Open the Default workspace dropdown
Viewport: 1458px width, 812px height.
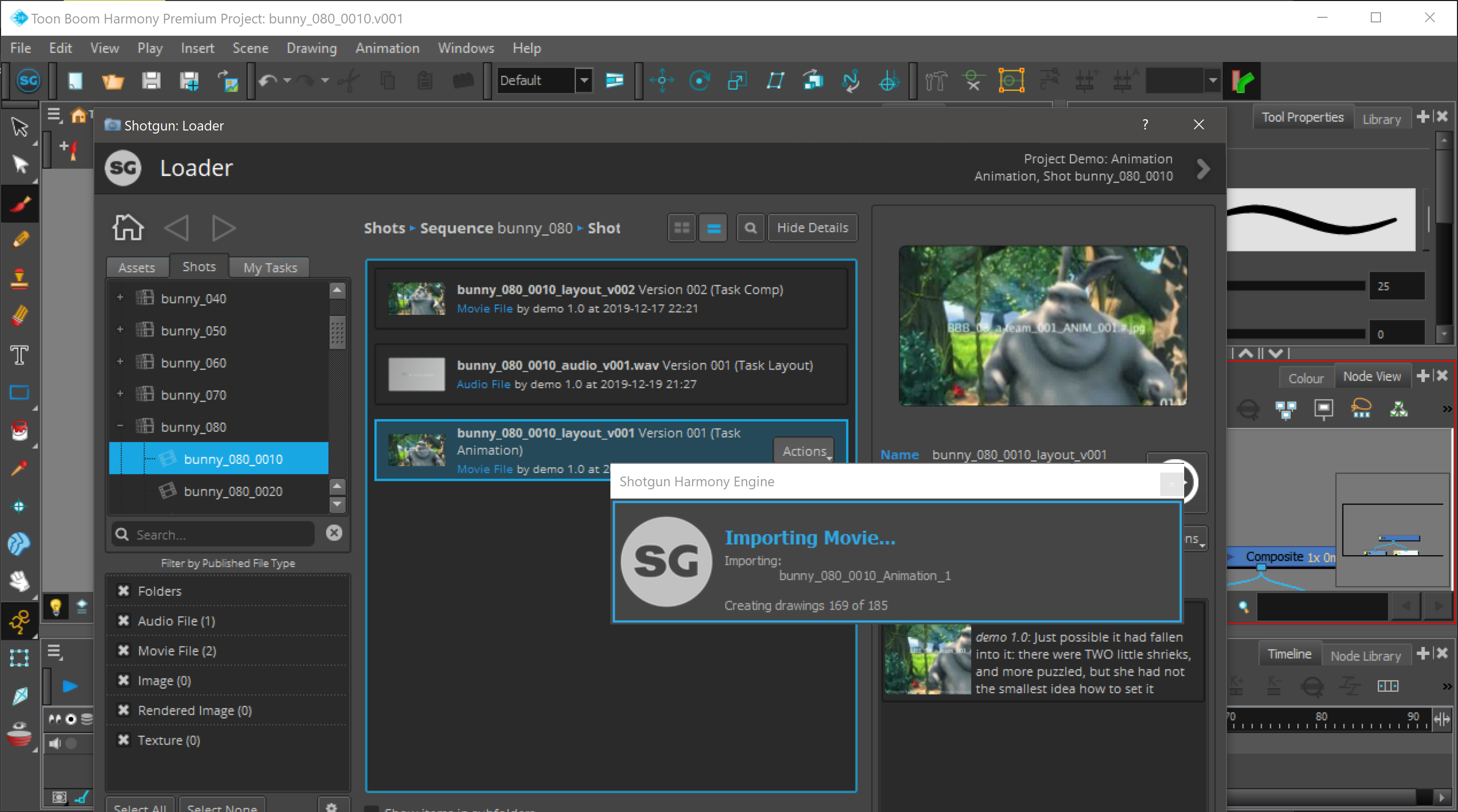[584, 81]
